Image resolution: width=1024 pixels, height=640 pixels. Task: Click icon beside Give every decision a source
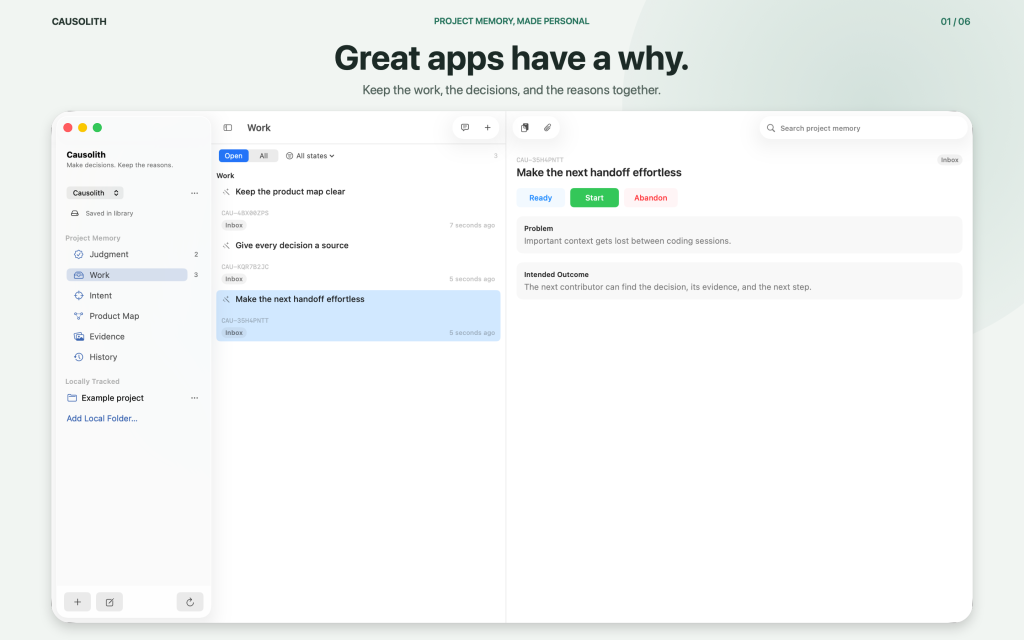coord(226,246)
